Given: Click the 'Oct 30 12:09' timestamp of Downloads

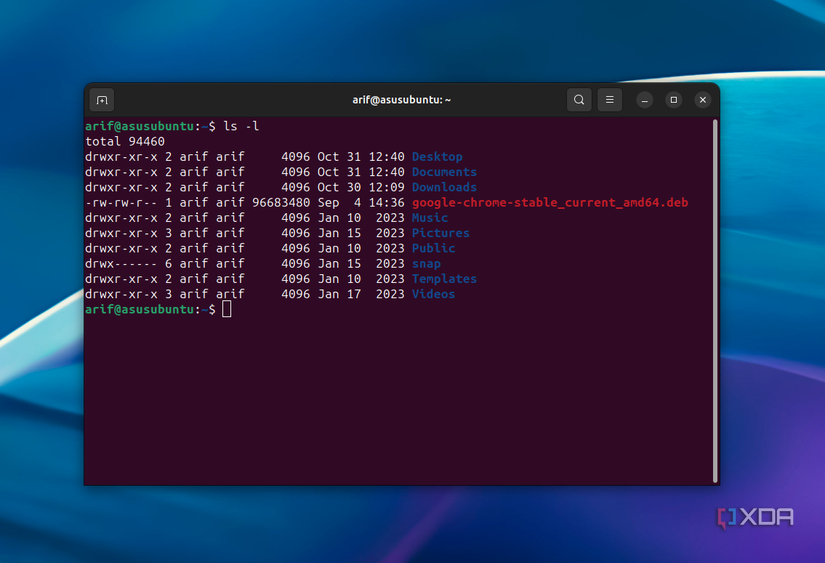Looking at the screenshot, I should pyautogui.click(x=361, y=187).
